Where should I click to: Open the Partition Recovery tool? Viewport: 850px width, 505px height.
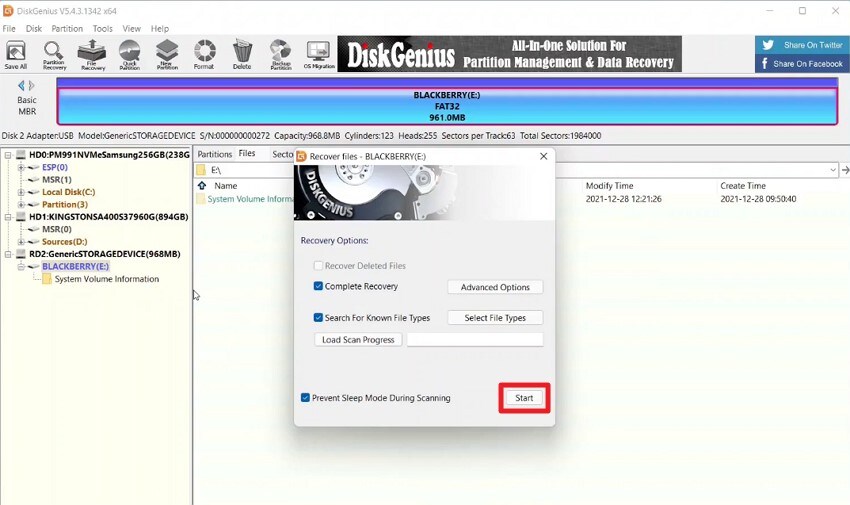(54, 55)
